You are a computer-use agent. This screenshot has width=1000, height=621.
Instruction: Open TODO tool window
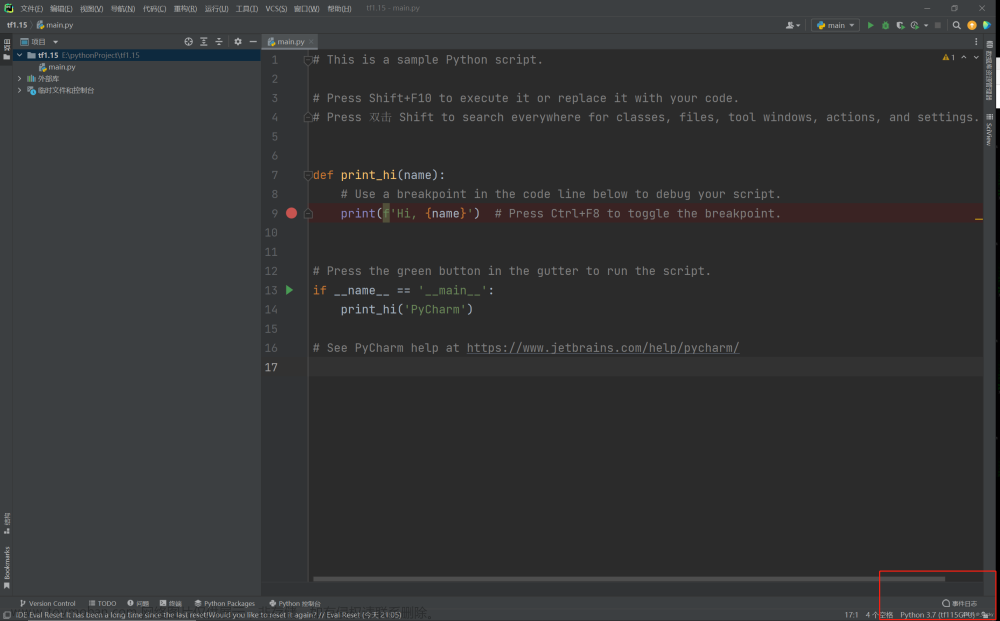pyautogui.click(x=102, y=603)
